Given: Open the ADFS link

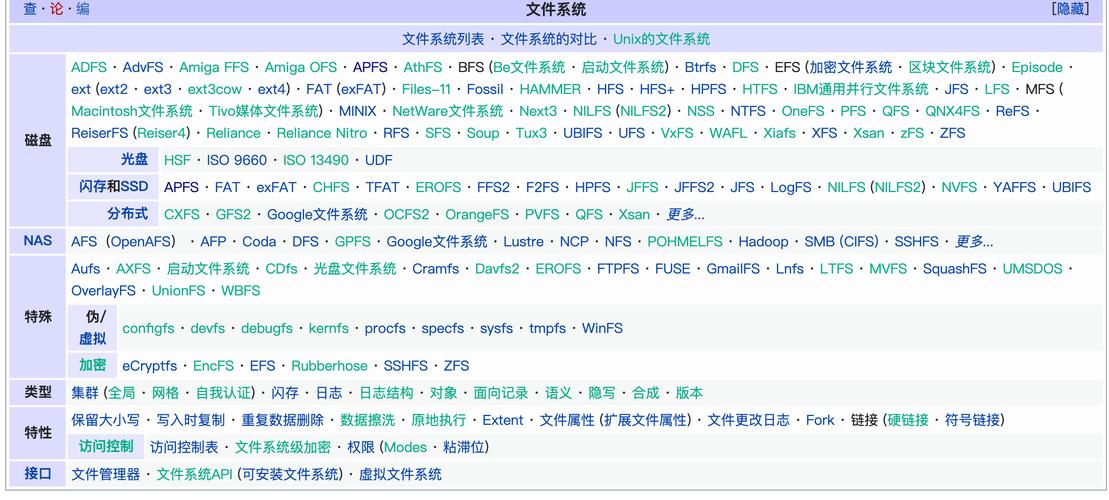Looking at the screenshot, I should click(x=89, y=67).
